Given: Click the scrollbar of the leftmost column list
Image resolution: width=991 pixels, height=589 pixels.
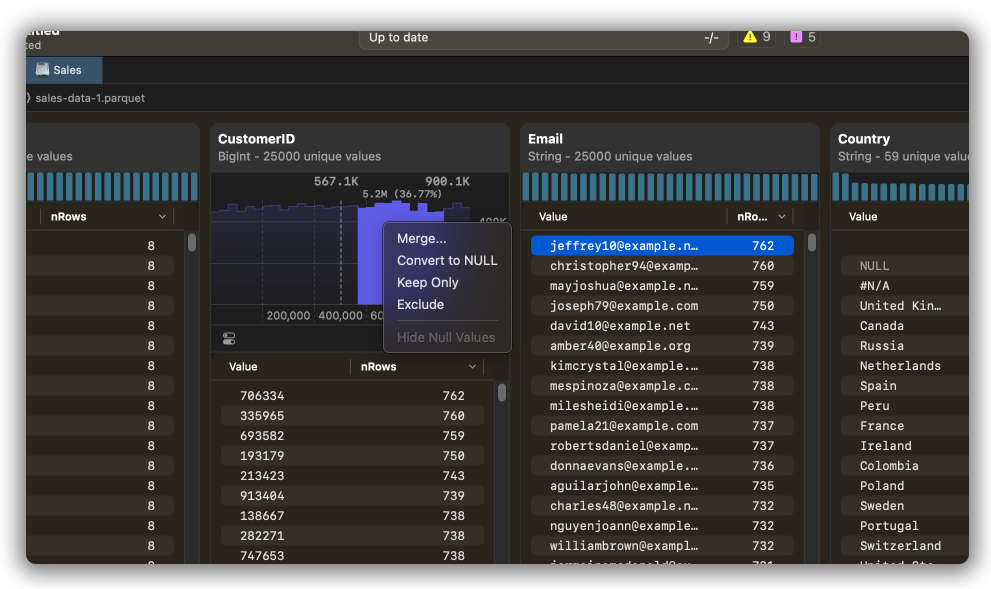Looking at the screenshot, I should 192,243.
